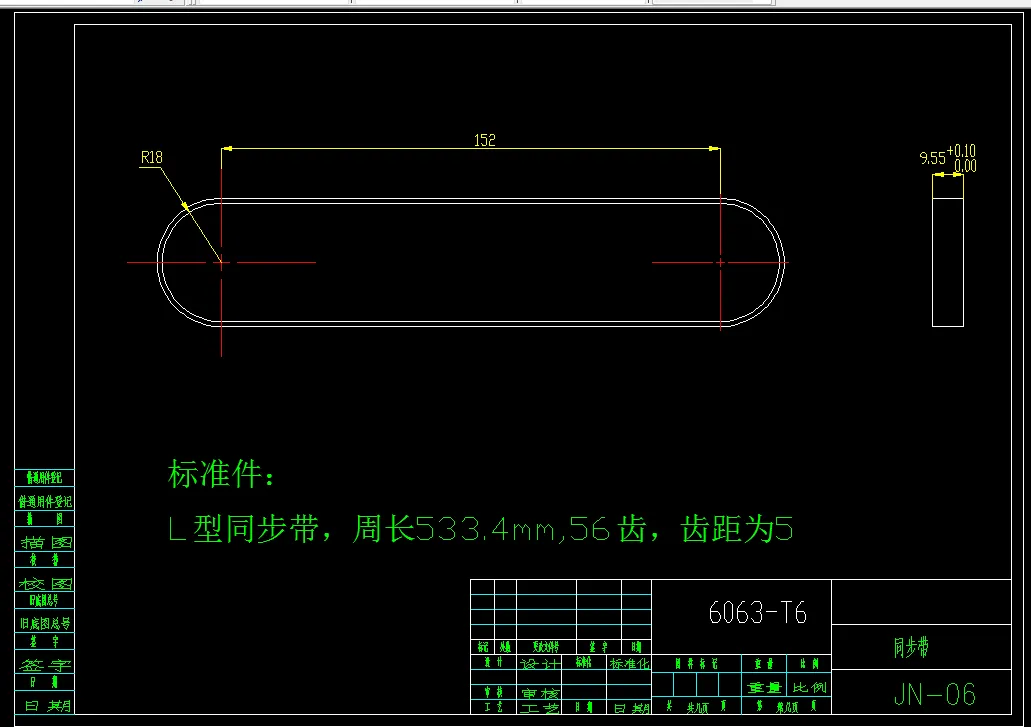Select the +0.10 tolerance text
Image resolution: width=1031 pixels, height=727 pixels.
(x=961, y=151)
